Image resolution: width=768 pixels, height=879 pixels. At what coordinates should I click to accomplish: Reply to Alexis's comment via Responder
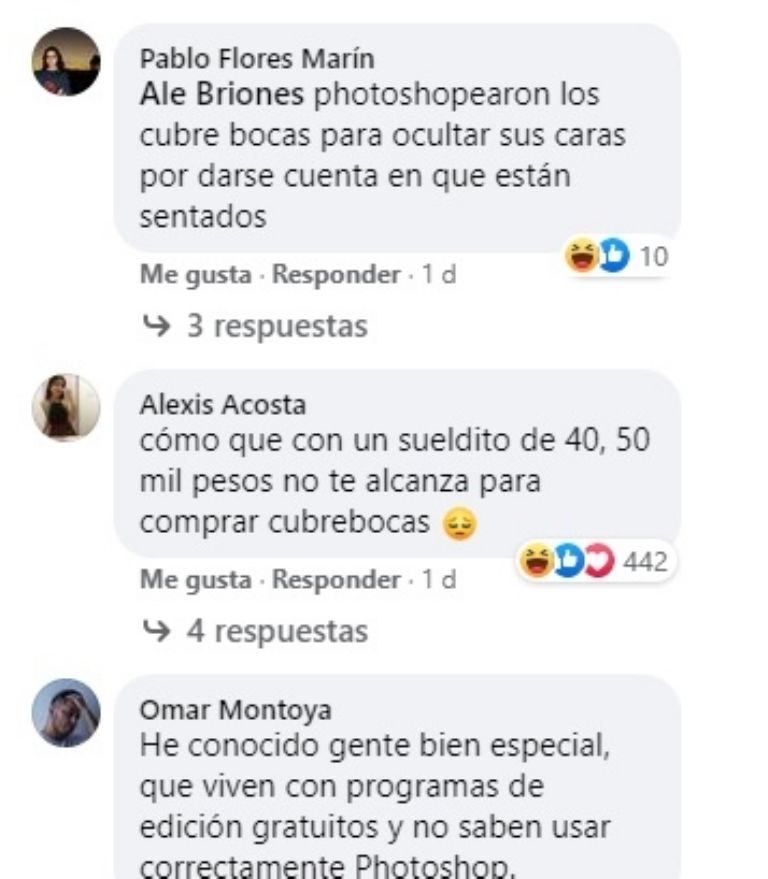(x=336, y=580)
